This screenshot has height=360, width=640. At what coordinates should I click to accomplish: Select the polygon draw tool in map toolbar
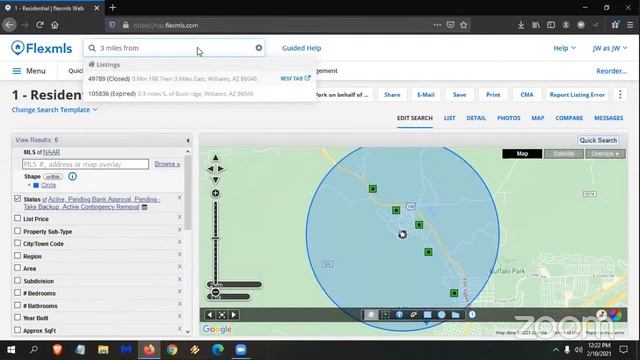pyautogui.click(x=456, y=315)
